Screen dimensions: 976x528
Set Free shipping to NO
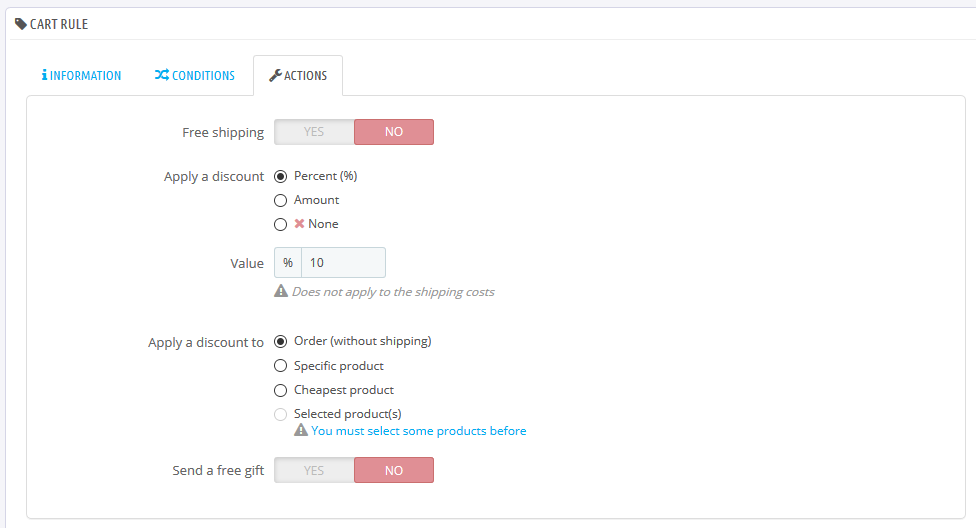[394, 132]
